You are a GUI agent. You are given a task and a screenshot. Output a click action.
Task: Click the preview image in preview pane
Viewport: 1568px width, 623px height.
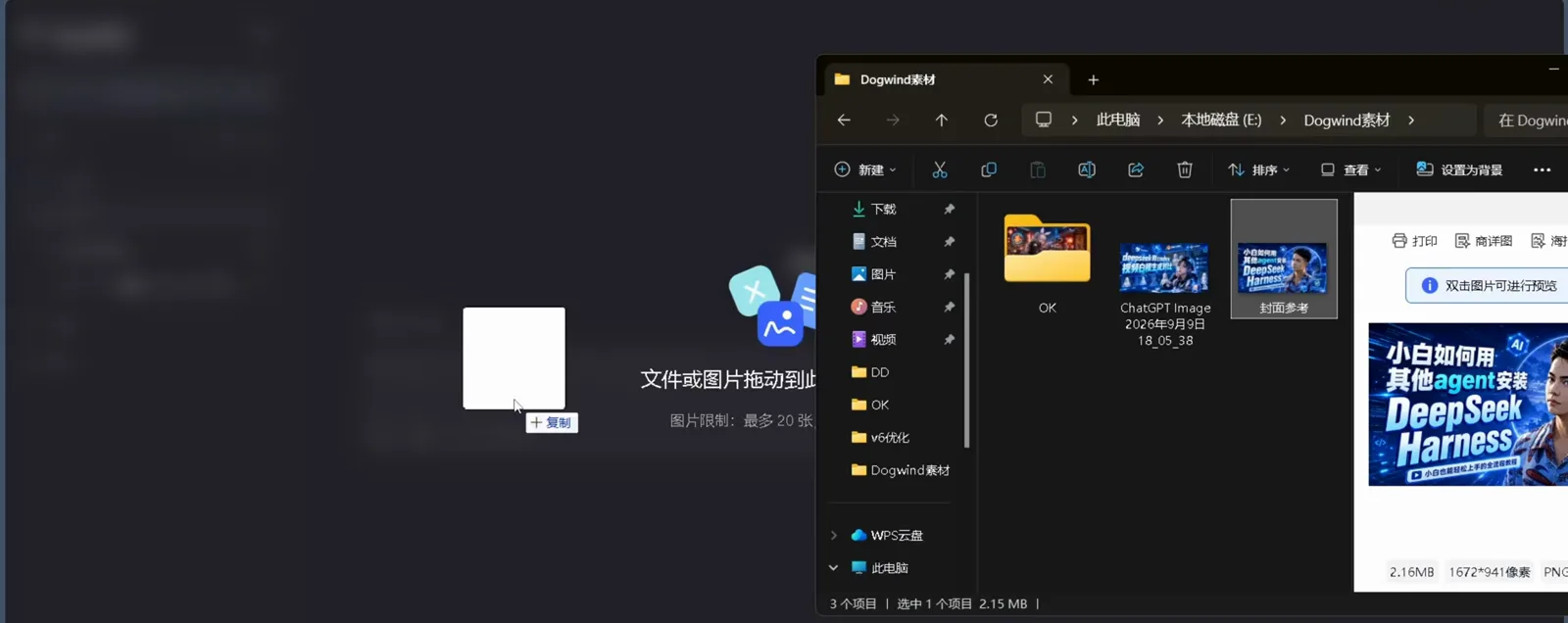pos(1468,405)
